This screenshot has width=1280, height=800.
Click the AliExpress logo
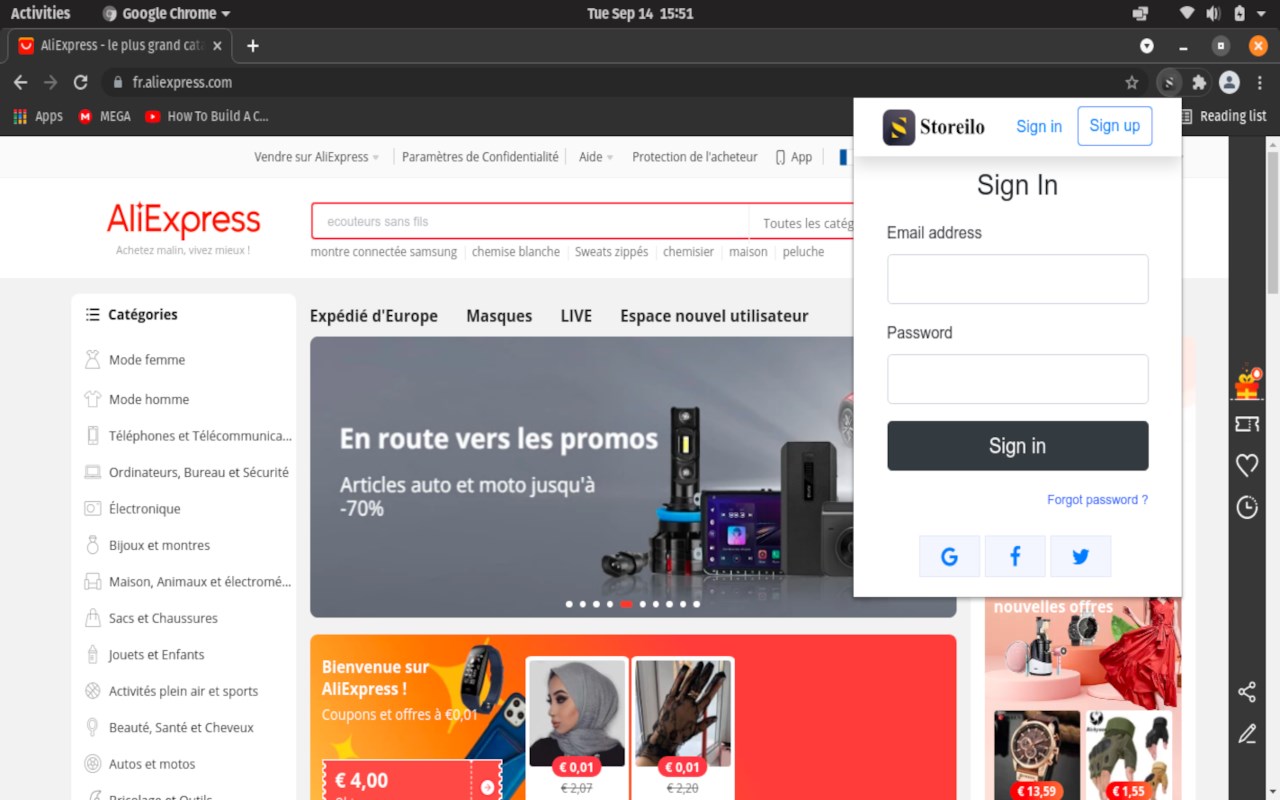(184, 221)
